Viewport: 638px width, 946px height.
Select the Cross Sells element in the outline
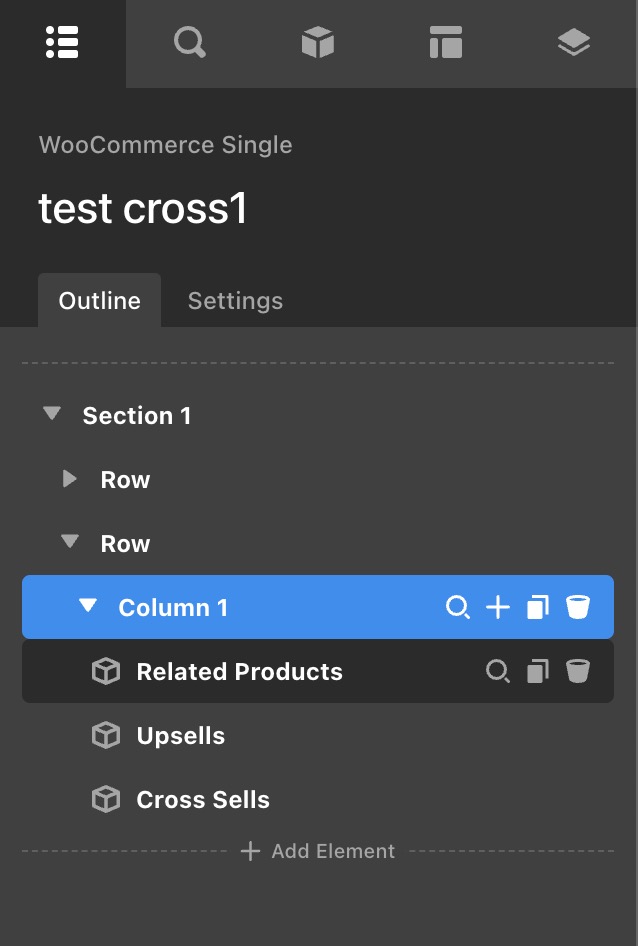pyautogui.click(x=202, y=800)
